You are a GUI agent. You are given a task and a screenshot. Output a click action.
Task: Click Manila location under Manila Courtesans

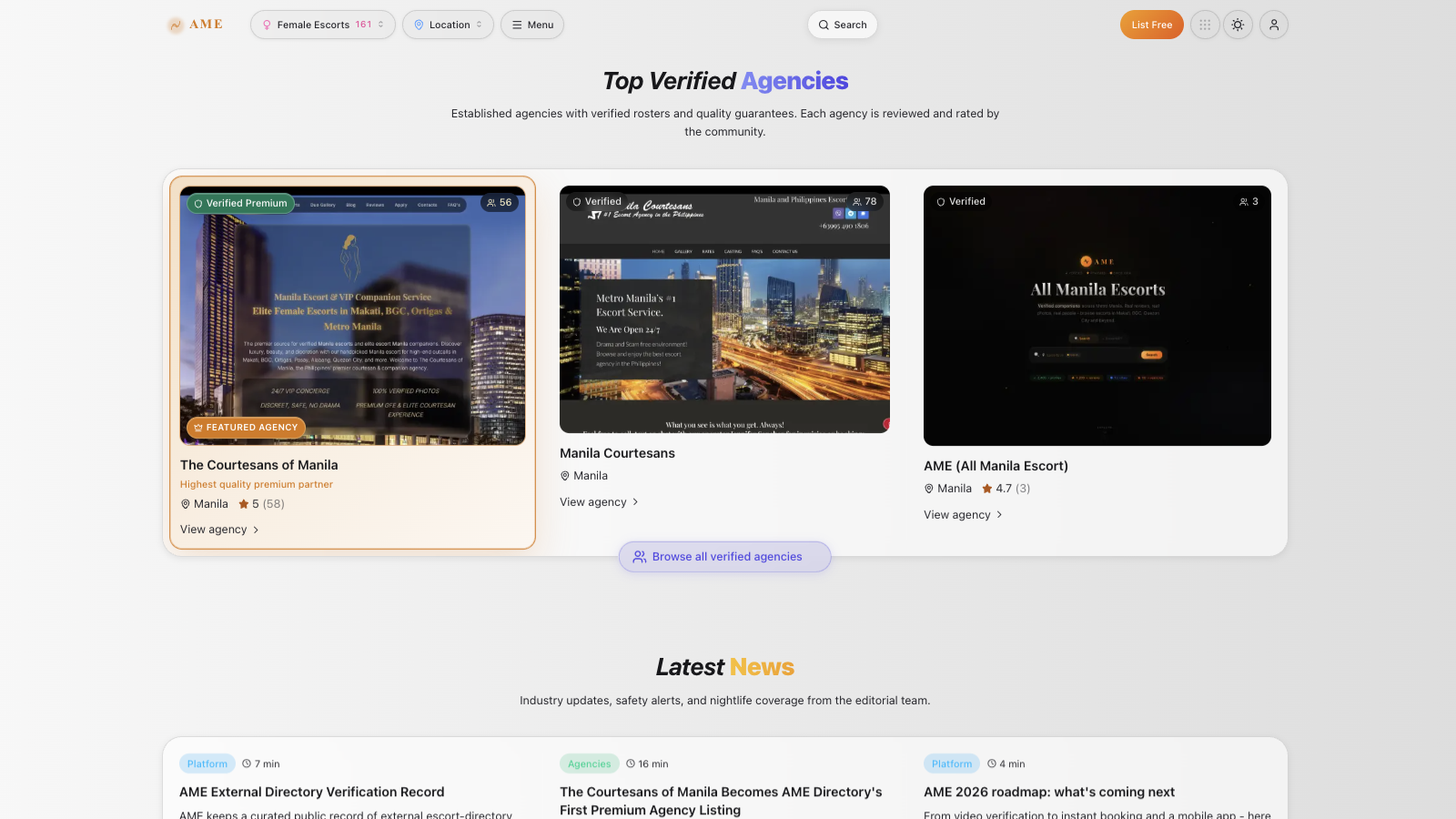(x=584, y=476)
